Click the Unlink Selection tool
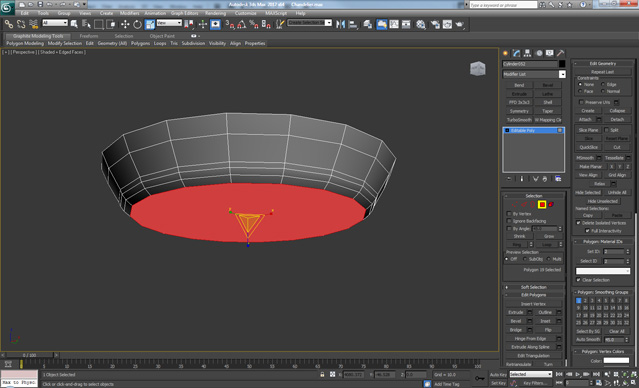The height and width of the screenshot is (388, 639). [x=21, y=24]
